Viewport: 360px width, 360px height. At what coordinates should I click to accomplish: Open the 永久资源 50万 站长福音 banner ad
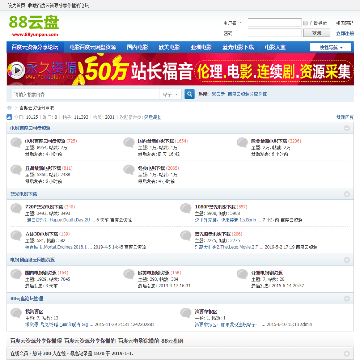tap(180, 69)
